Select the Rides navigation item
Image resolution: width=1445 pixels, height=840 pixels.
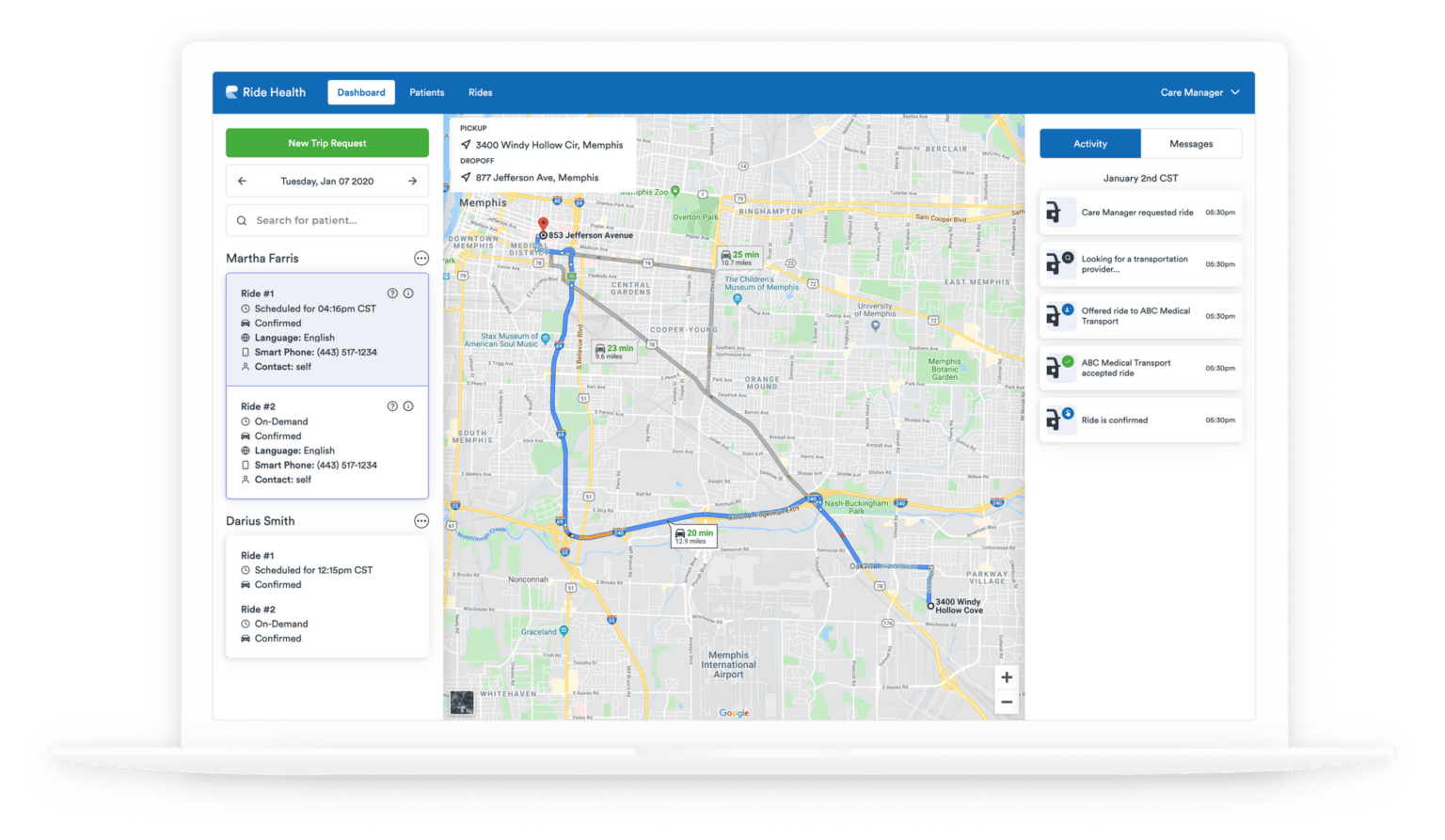coord(481,91)
